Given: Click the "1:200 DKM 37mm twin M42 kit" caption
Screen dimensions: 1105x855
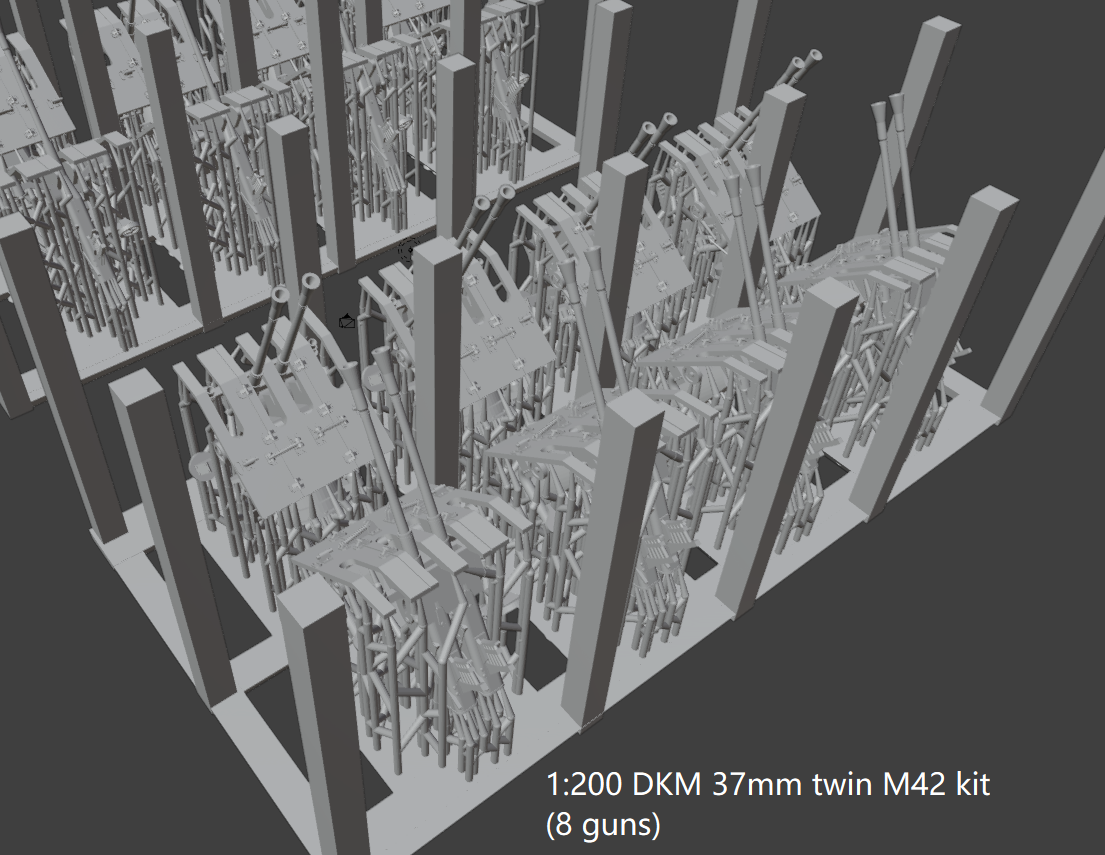Looking at the screenshot, I should (x=768, y=784).
